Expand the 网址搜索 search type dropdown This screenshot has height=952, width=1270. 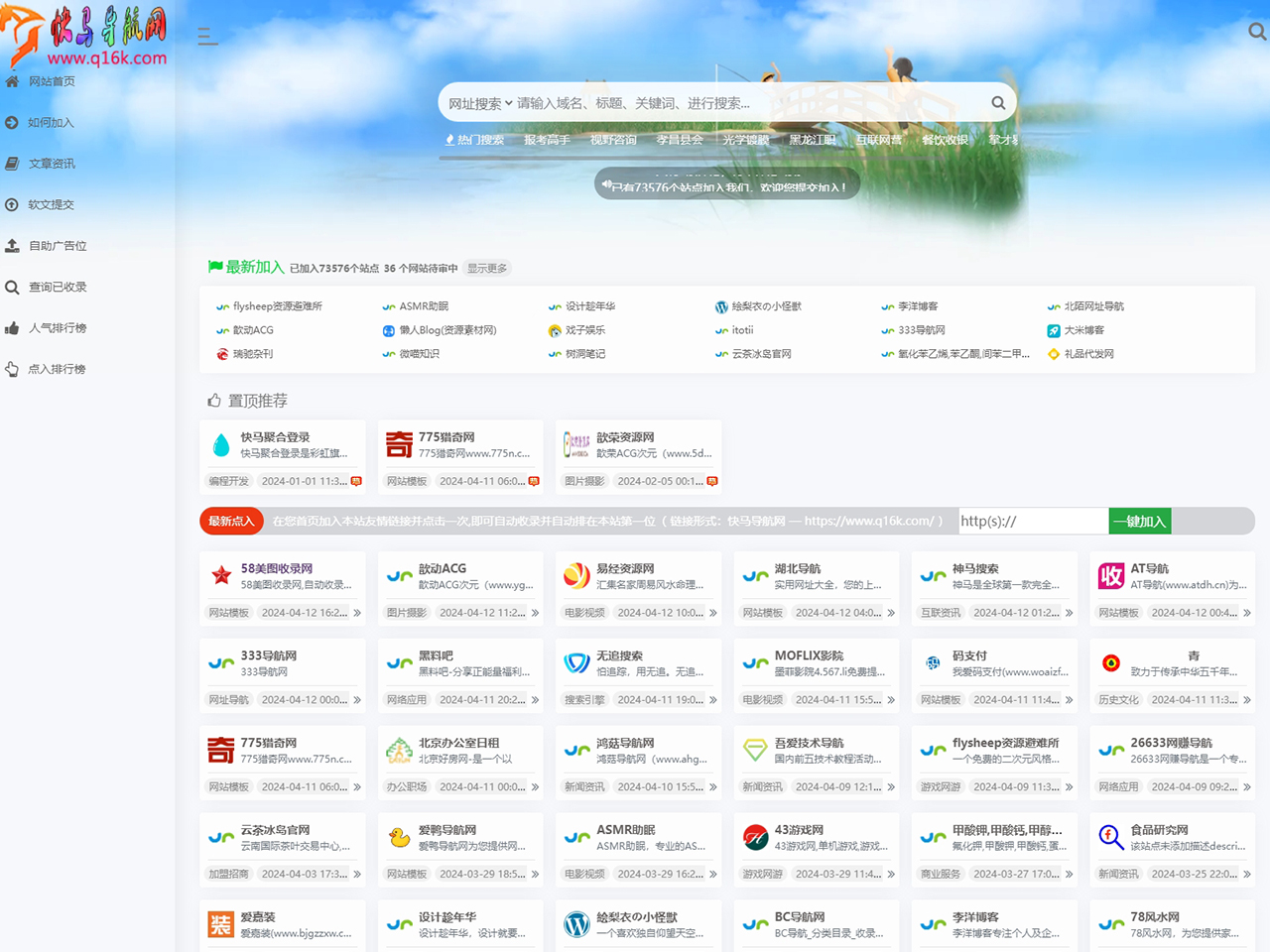pyautogui.click(x=480, y=103)
